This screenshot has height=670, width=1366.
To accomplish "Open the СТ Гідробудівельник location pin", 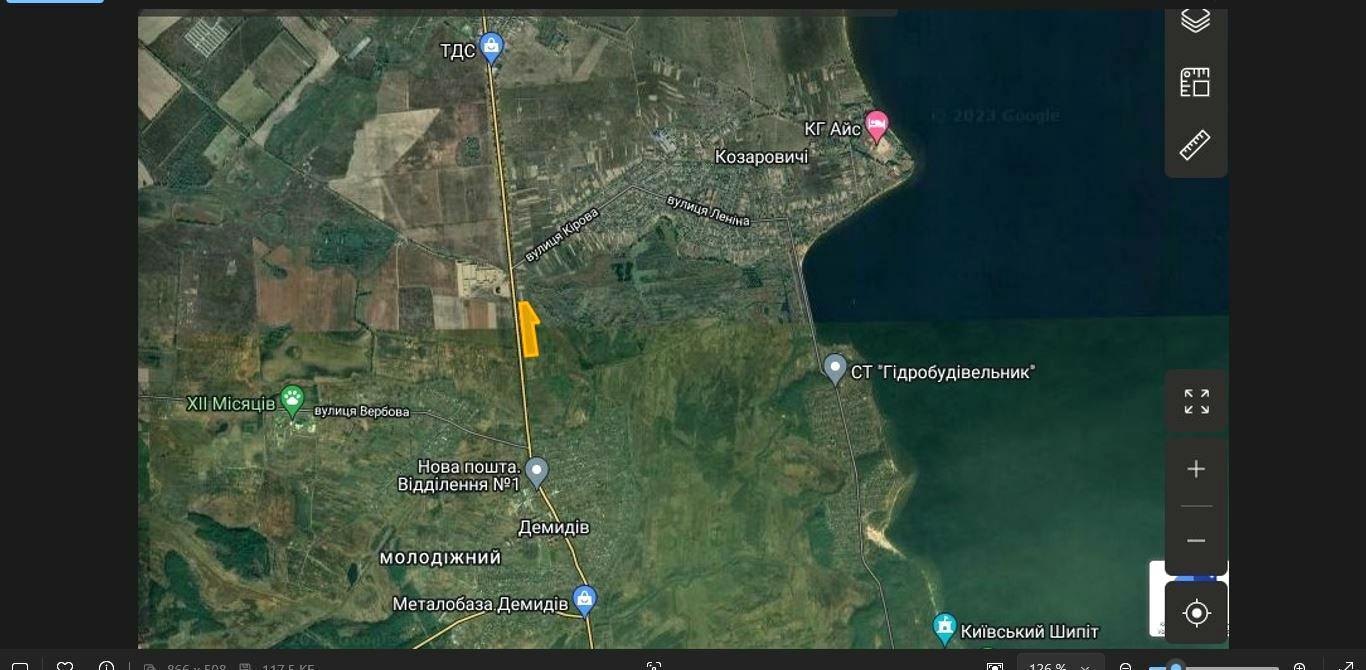I will click(x=835, y=368).
